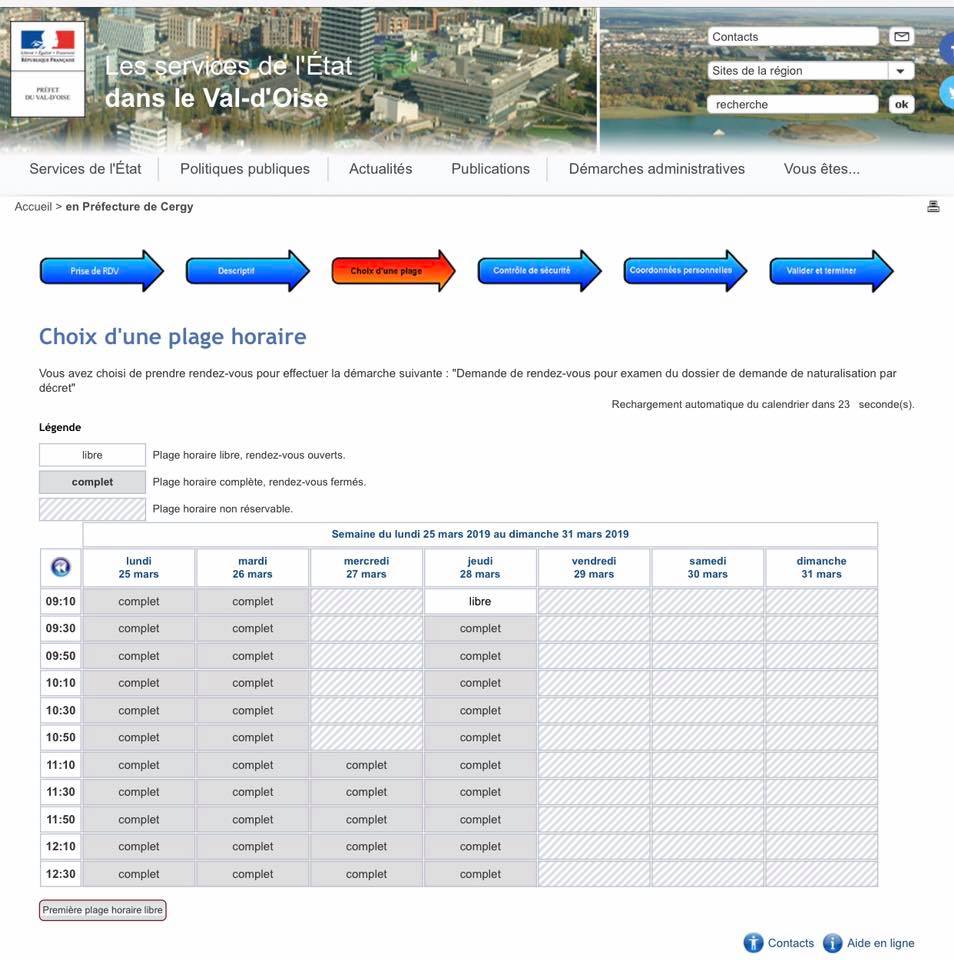Viewport: 954px width, 960px height.
Task: Click the Légende label
Action: [60, 427]
